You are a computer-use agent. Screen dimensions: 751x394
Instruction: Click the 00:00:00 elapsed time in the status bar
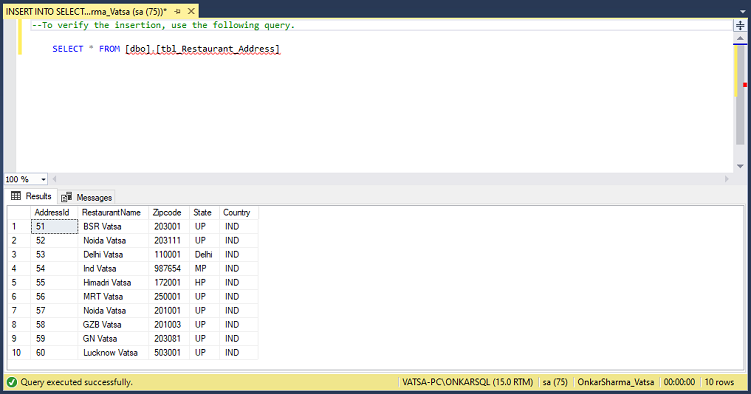(679, 382)
